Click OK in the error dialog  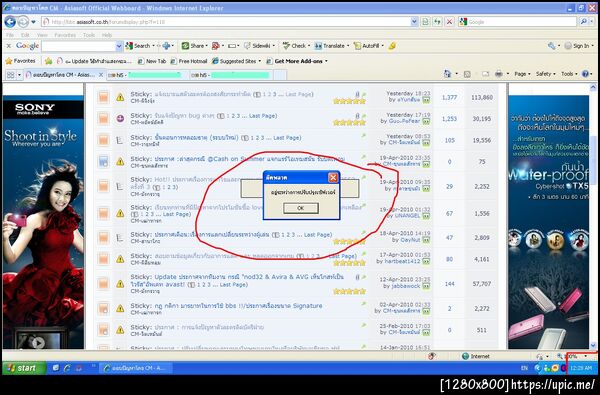301,208
